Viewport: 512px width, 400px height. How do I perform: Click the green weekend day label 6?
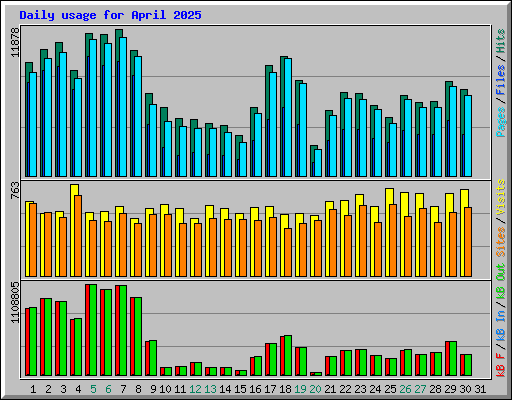click(x=108, y=389)
